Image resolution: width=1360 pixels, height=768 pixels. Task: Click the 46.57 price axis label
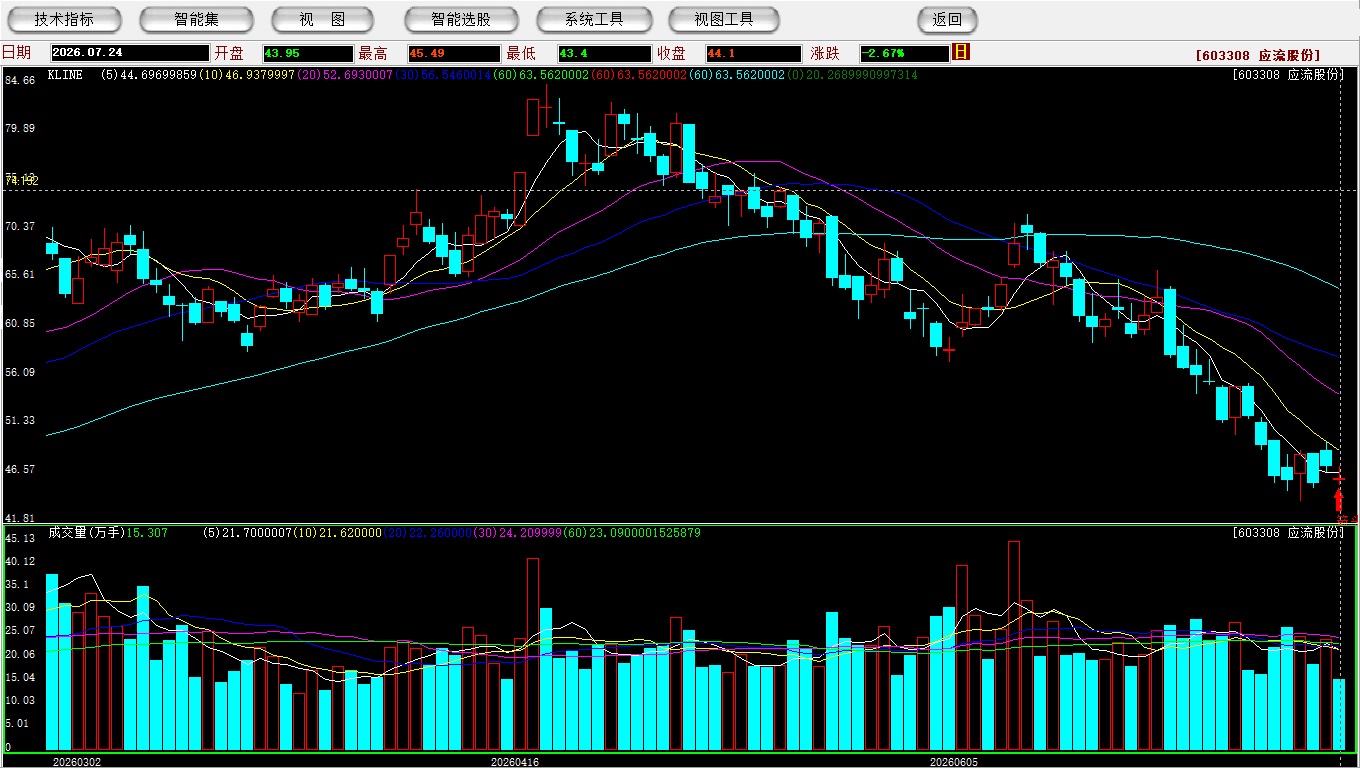(x=20, y=469)
